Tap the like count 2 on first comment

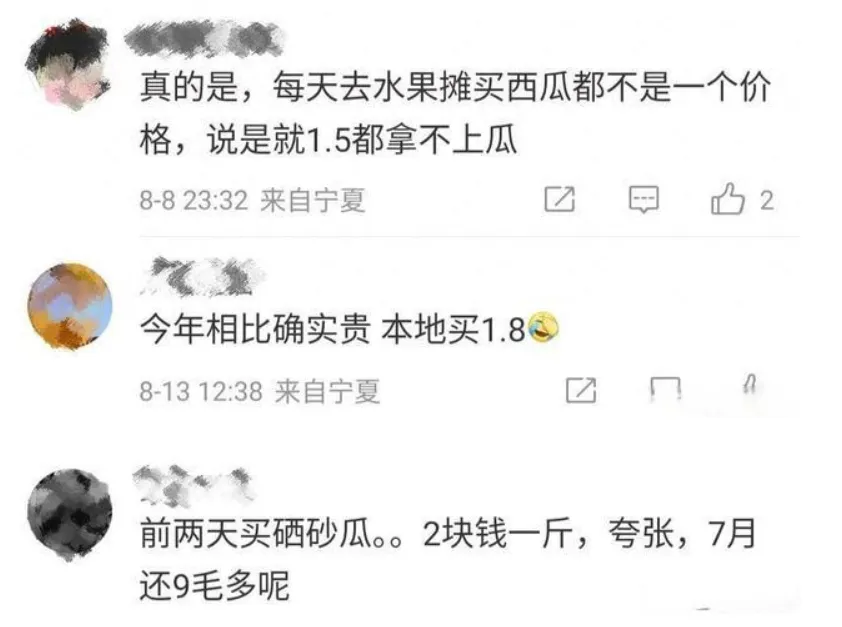(x=767, y=201)
